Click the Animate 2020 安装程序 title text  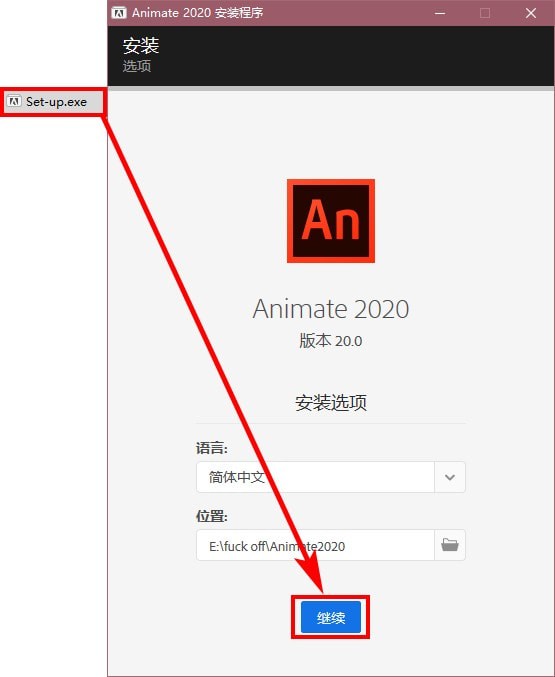point(197,13)
